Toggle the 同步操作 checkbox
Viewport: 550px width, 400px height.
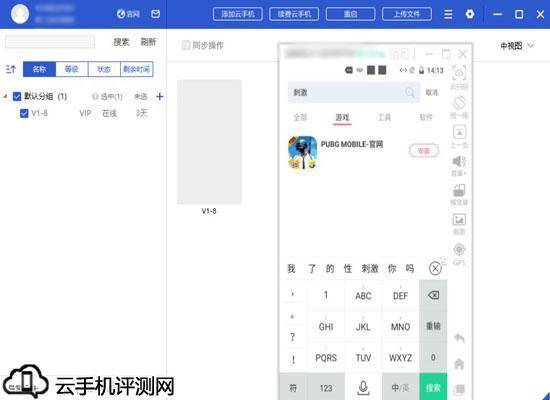coord(186,45)
